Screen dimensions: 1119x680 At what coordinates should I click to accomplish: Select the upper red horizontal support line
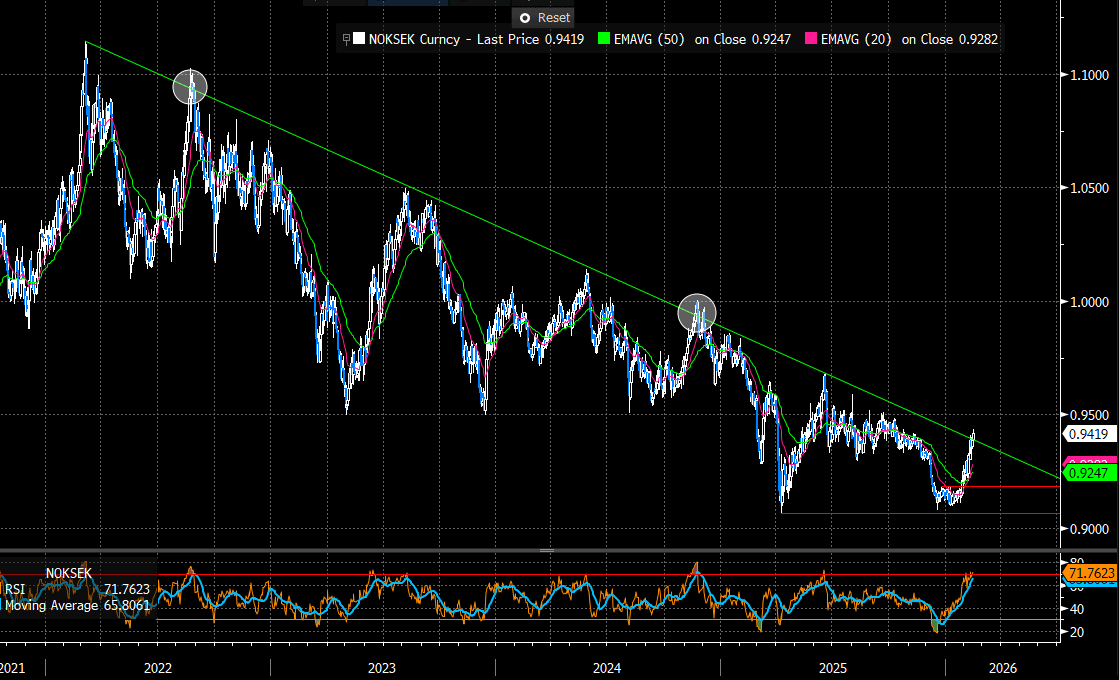tap(1010, 486)
